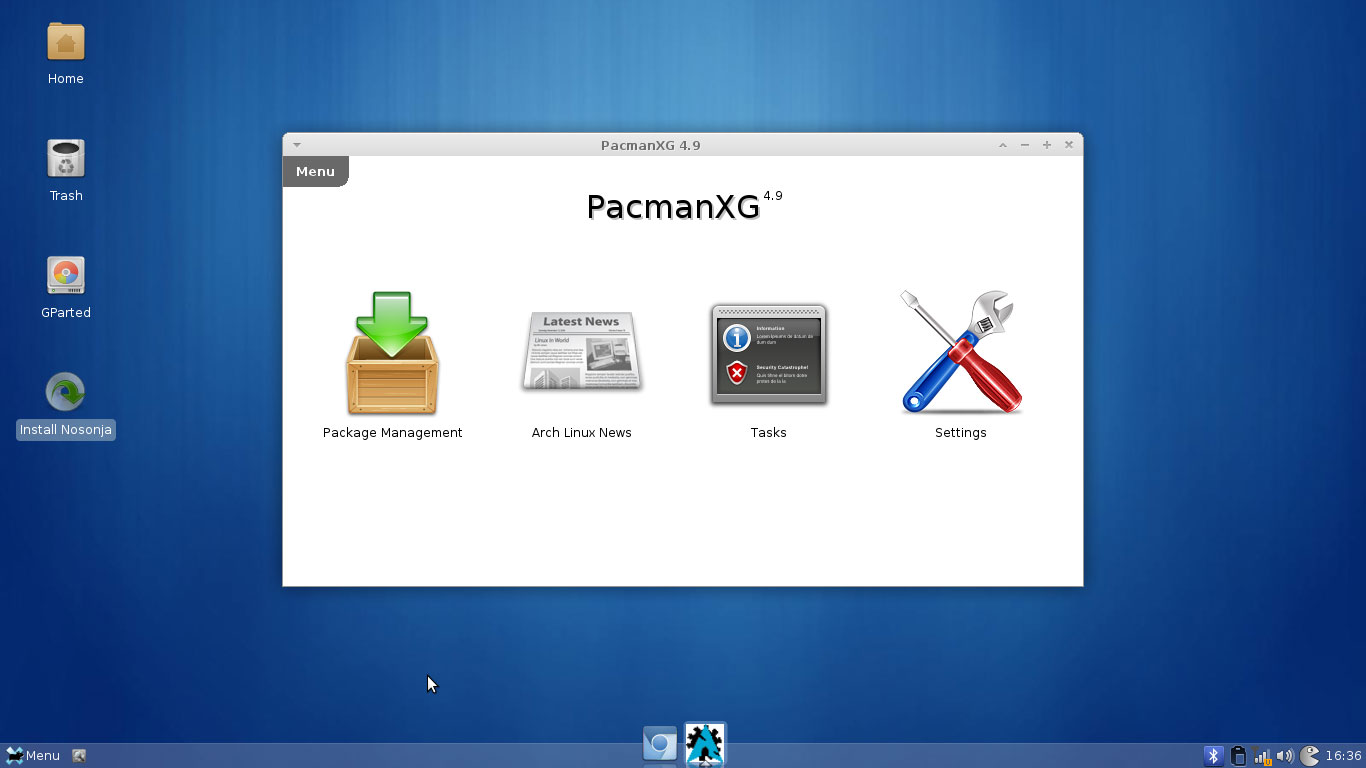Click the clock showing 16:36
Viewport: 1366px width, 768px height.
[1343, 756]
